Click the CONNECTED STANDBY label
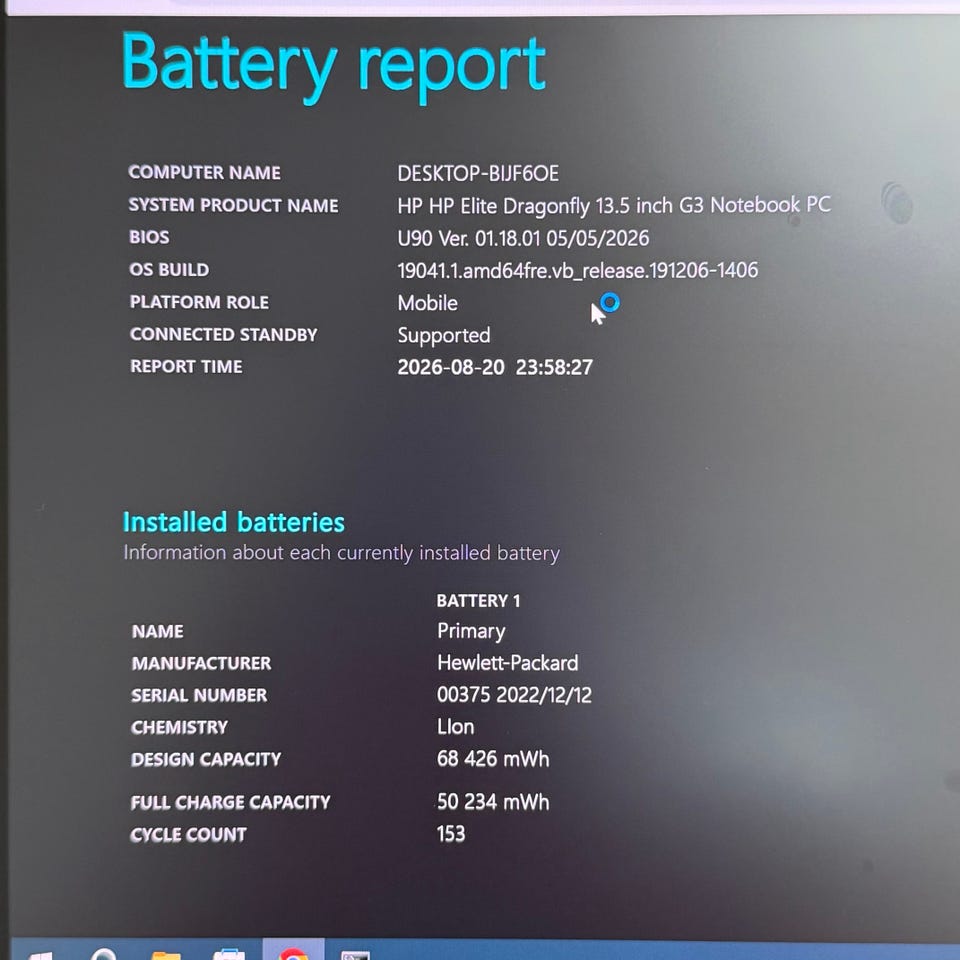The image size is (960, 960). pyautogui.click(x=223, y=334)
